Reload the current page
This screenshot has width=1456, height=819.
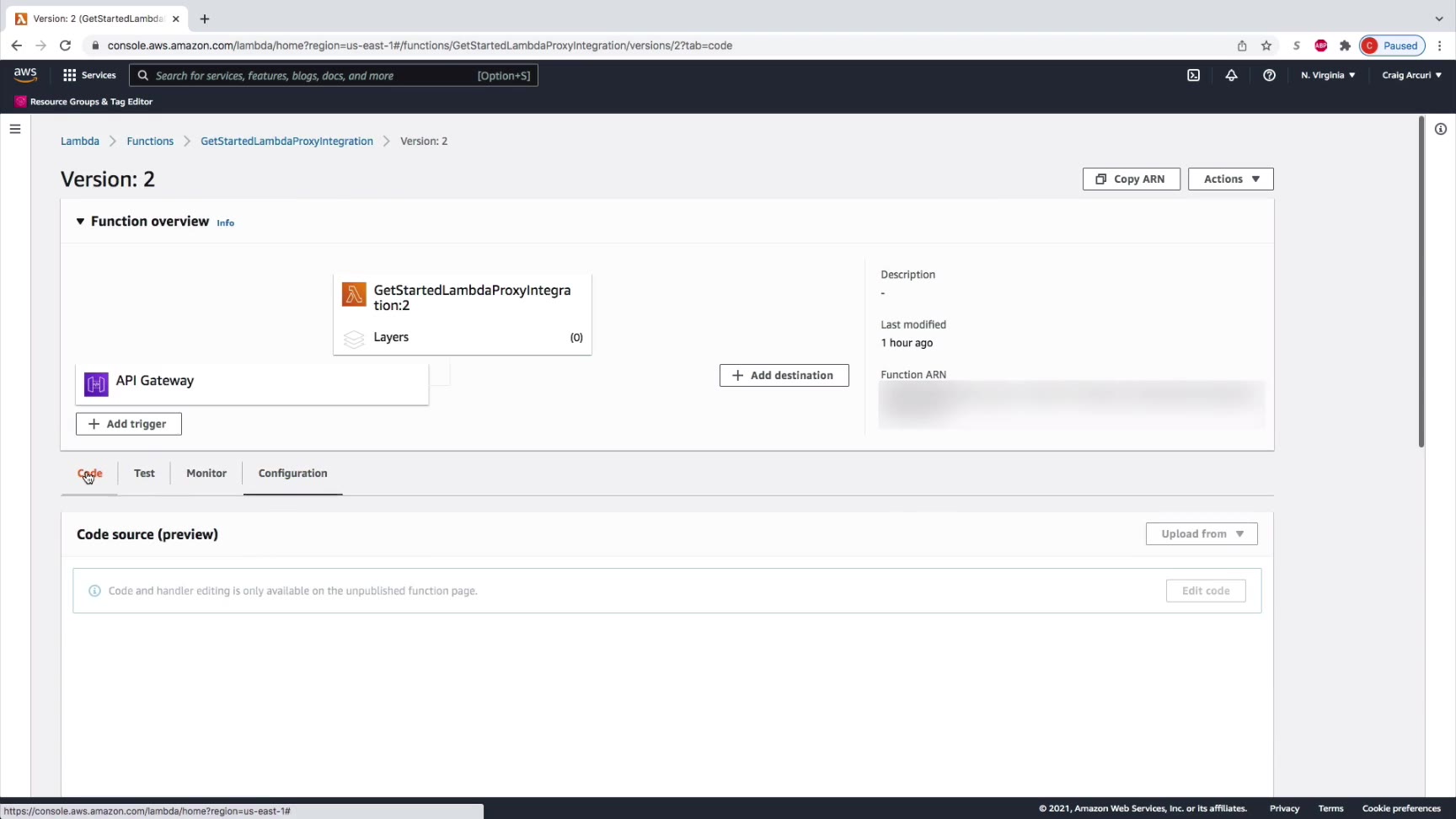[65, 45]
